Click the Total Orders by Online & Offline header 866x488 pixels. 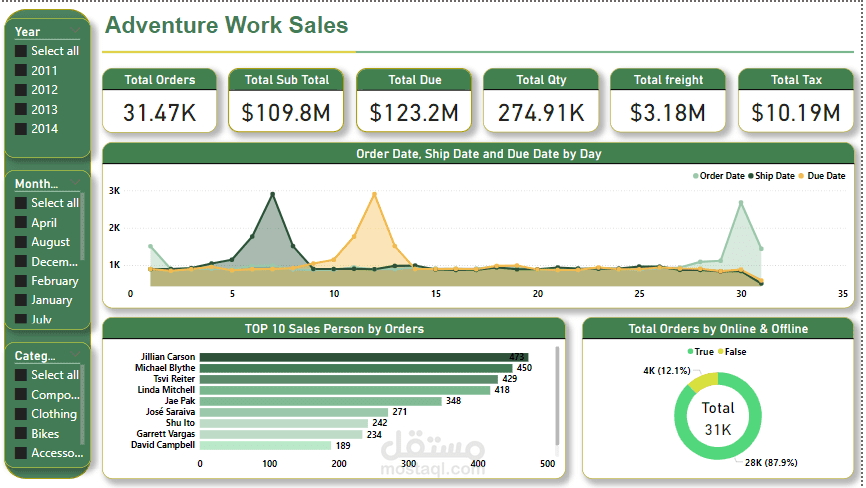coord(718,329)
